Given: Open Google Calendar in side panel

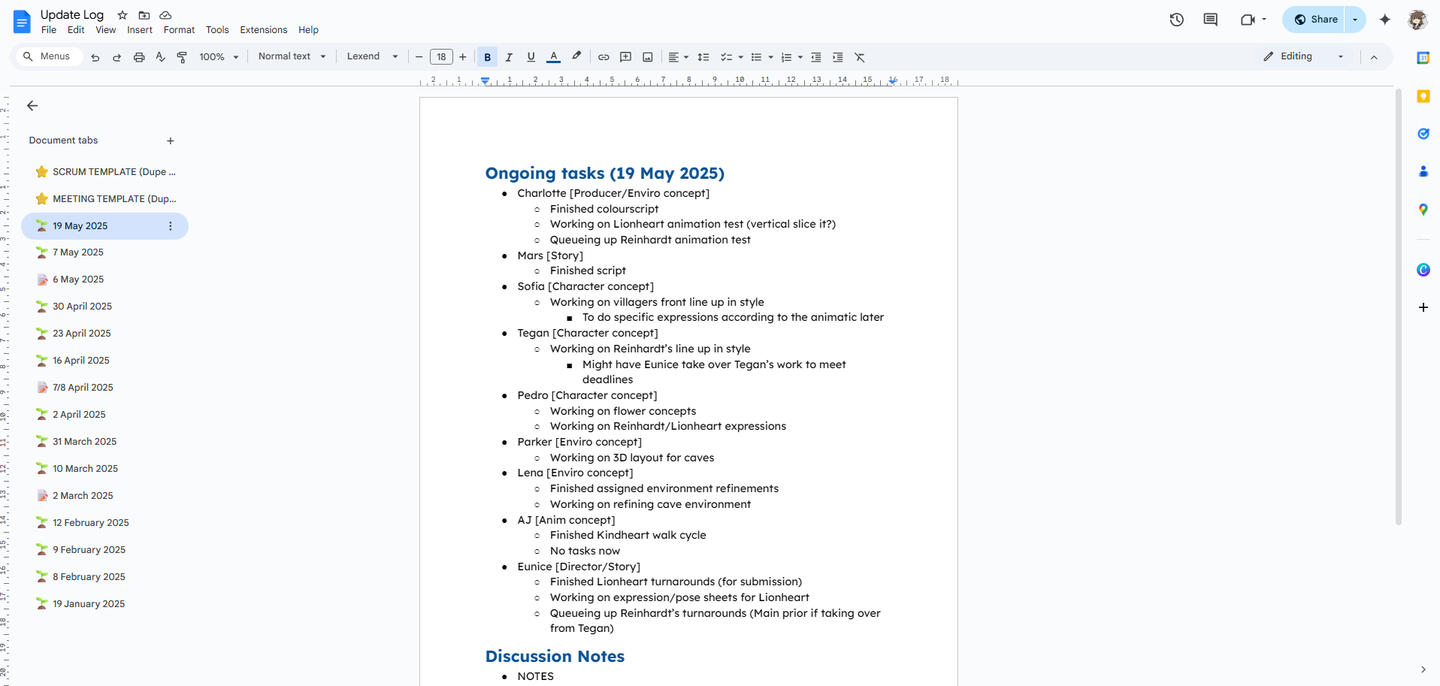Looking at the screenshot, I should [1423, 58].
